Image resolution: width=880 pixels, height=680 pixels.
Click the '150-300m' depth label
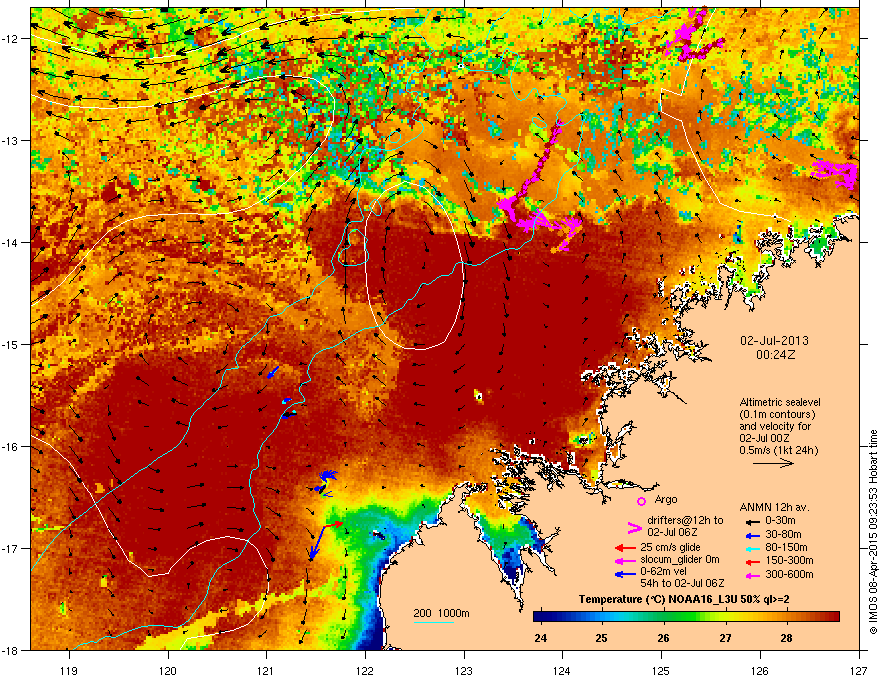pyautogui.click(x=789, y=561)
